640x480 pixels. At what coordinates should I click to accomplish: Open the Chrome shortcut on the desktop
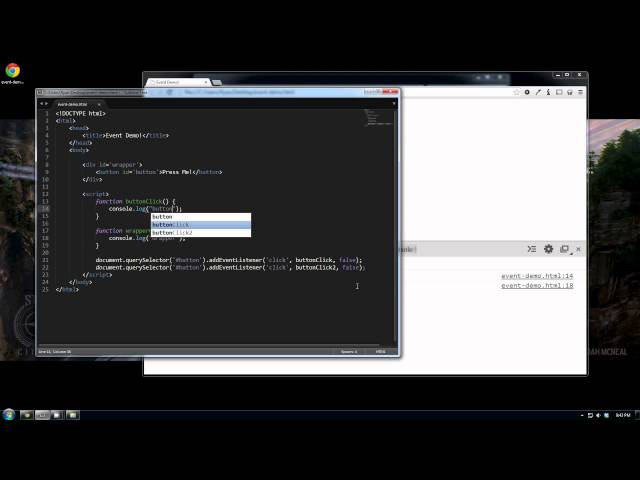click(13, 74)
